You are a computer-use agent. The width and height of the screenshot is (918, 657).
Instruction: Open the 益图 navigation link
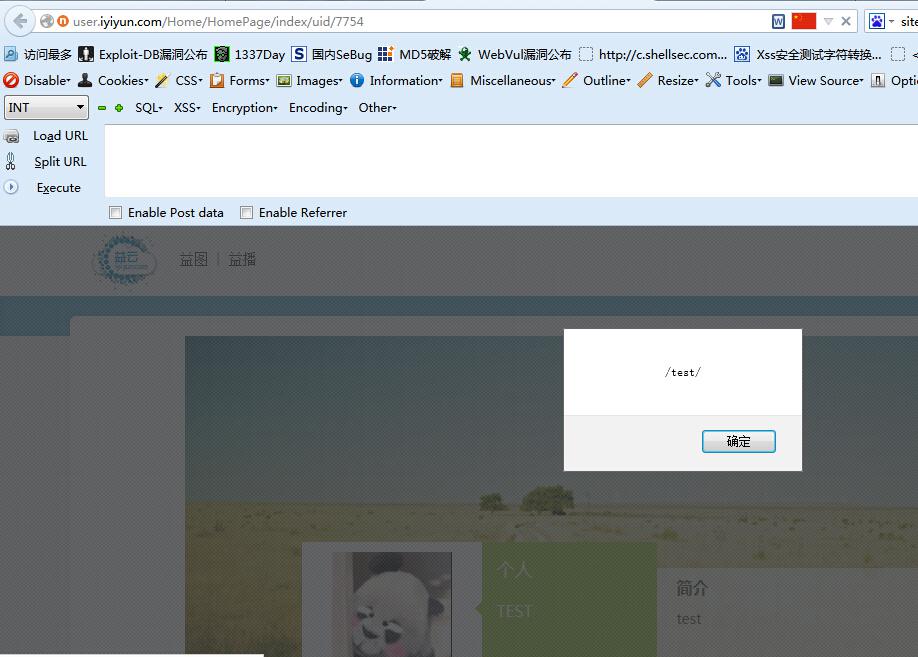[194, 259]
